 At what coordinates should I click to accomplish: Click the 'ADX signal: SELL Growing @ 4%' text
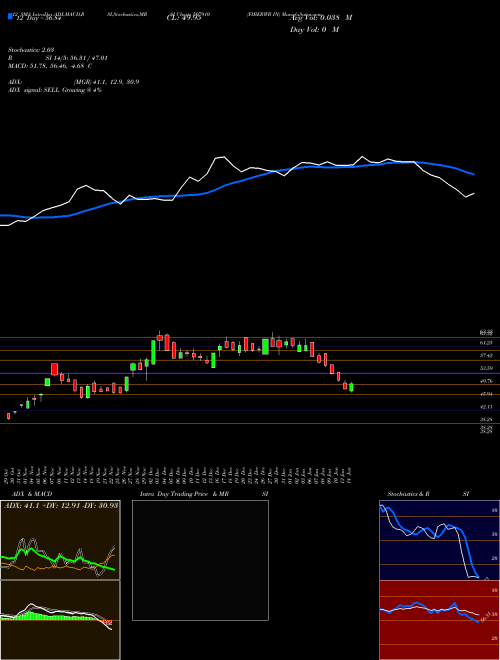[x=55, y=90]
